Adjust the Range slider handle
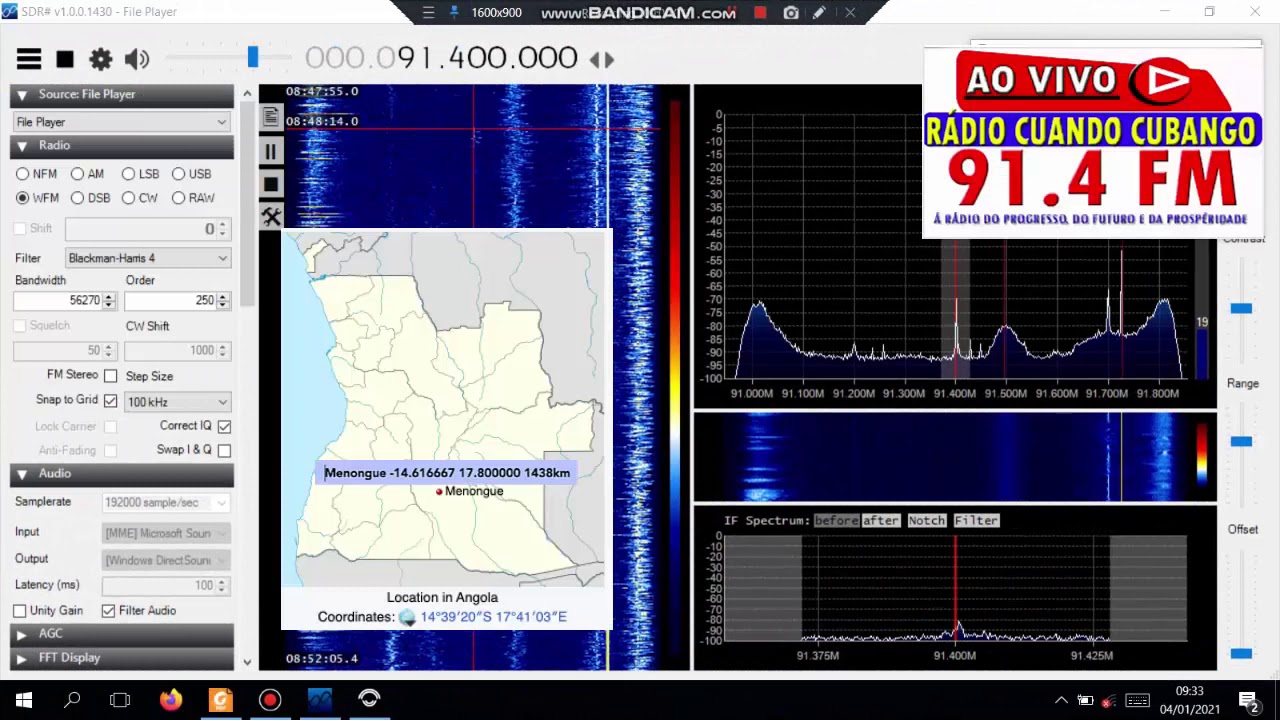The width and height of the screenshot is (1280, 720). [1241, 441]
